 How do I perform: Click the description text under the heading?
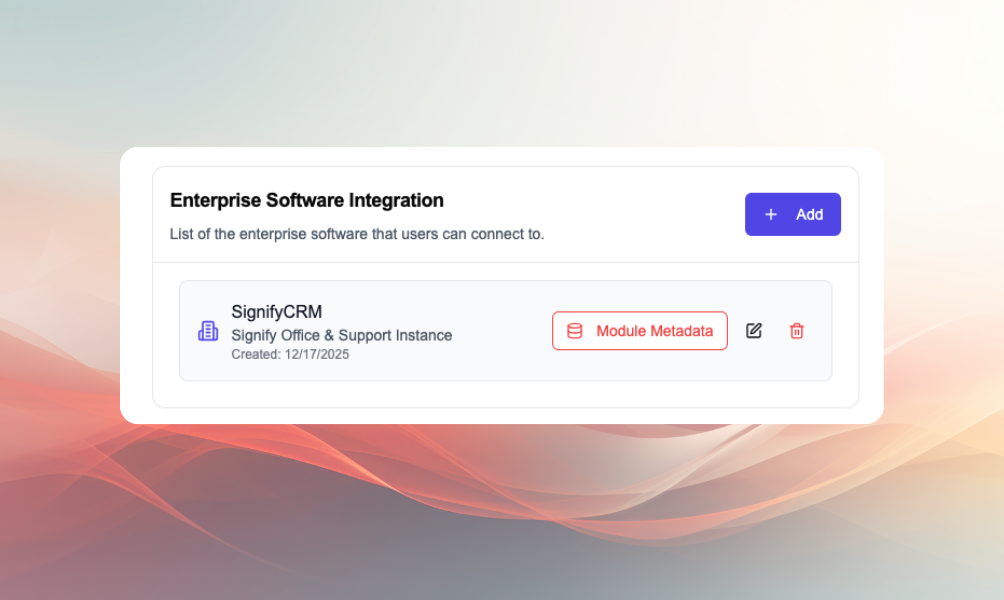coord(357,235)
